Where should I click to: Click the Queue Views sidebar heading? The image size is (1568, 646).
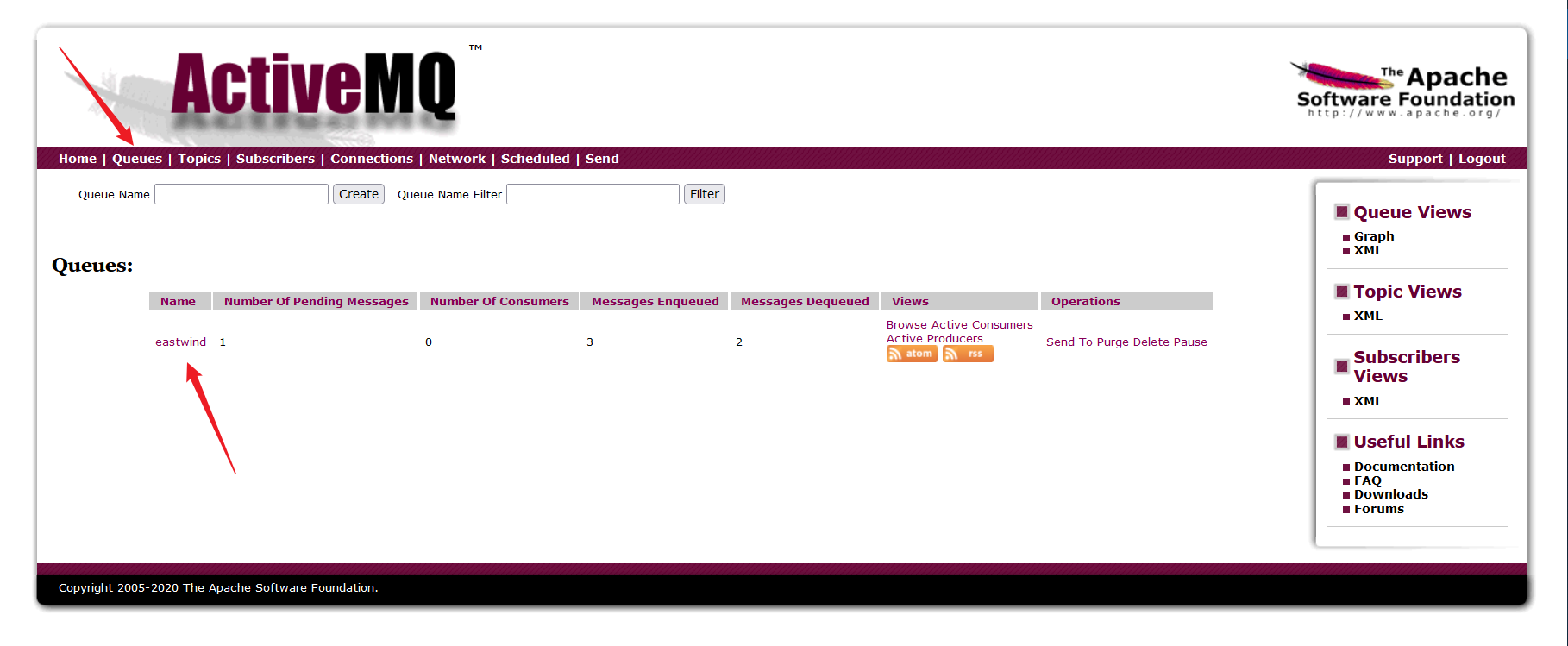(1413, 212)
